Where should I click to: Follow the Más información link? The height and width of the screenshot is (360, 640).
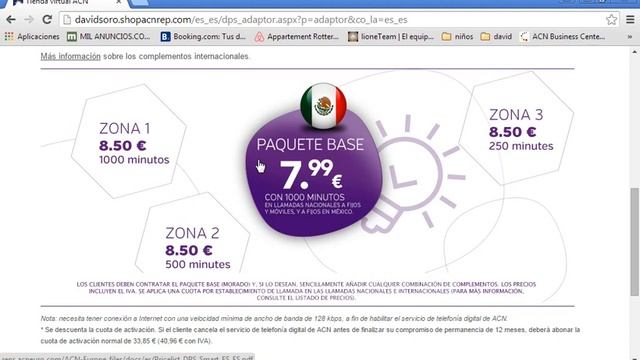pos(70,56)
